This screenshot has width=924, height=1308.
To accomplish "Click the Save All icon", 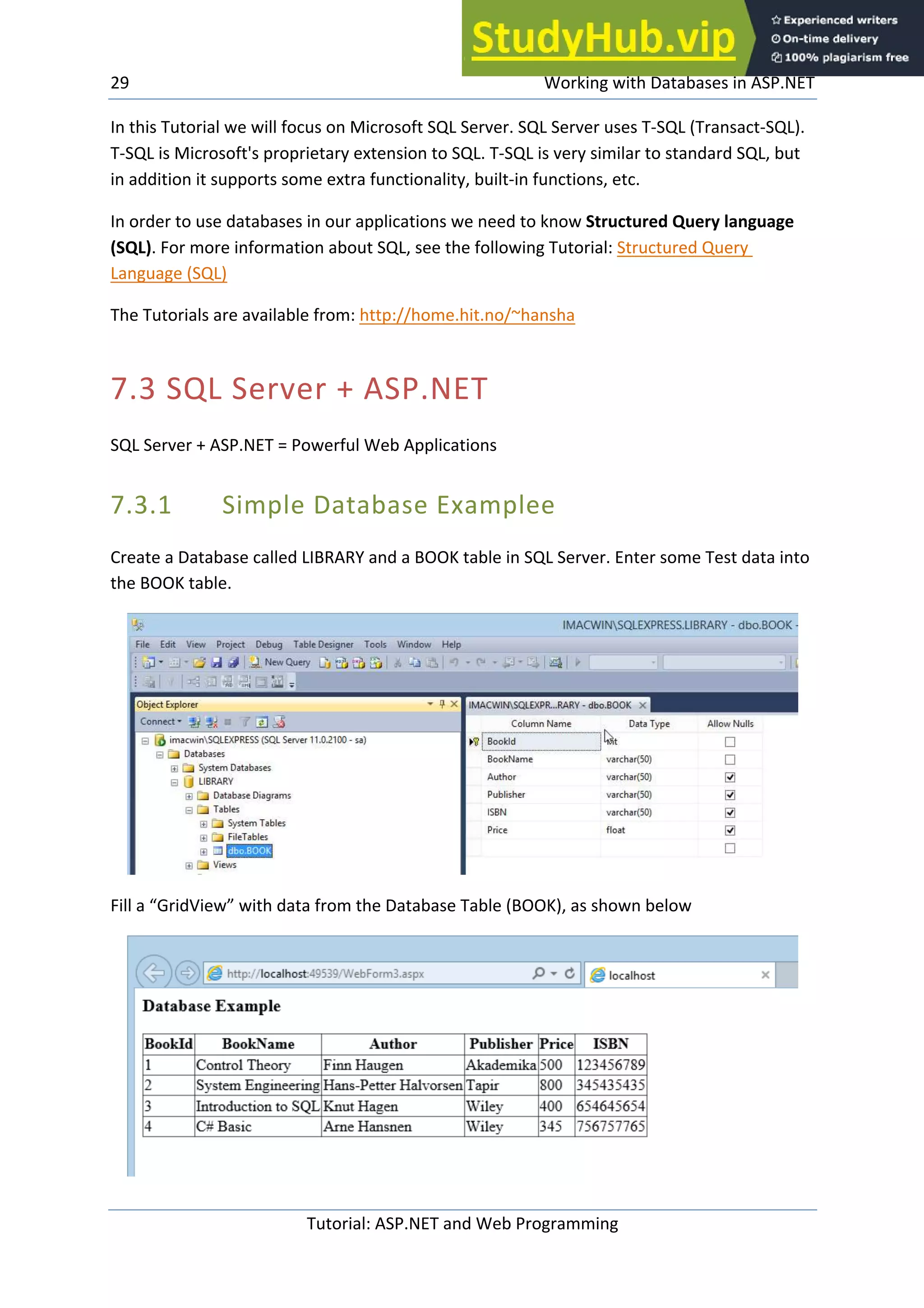I will (233, 662).
